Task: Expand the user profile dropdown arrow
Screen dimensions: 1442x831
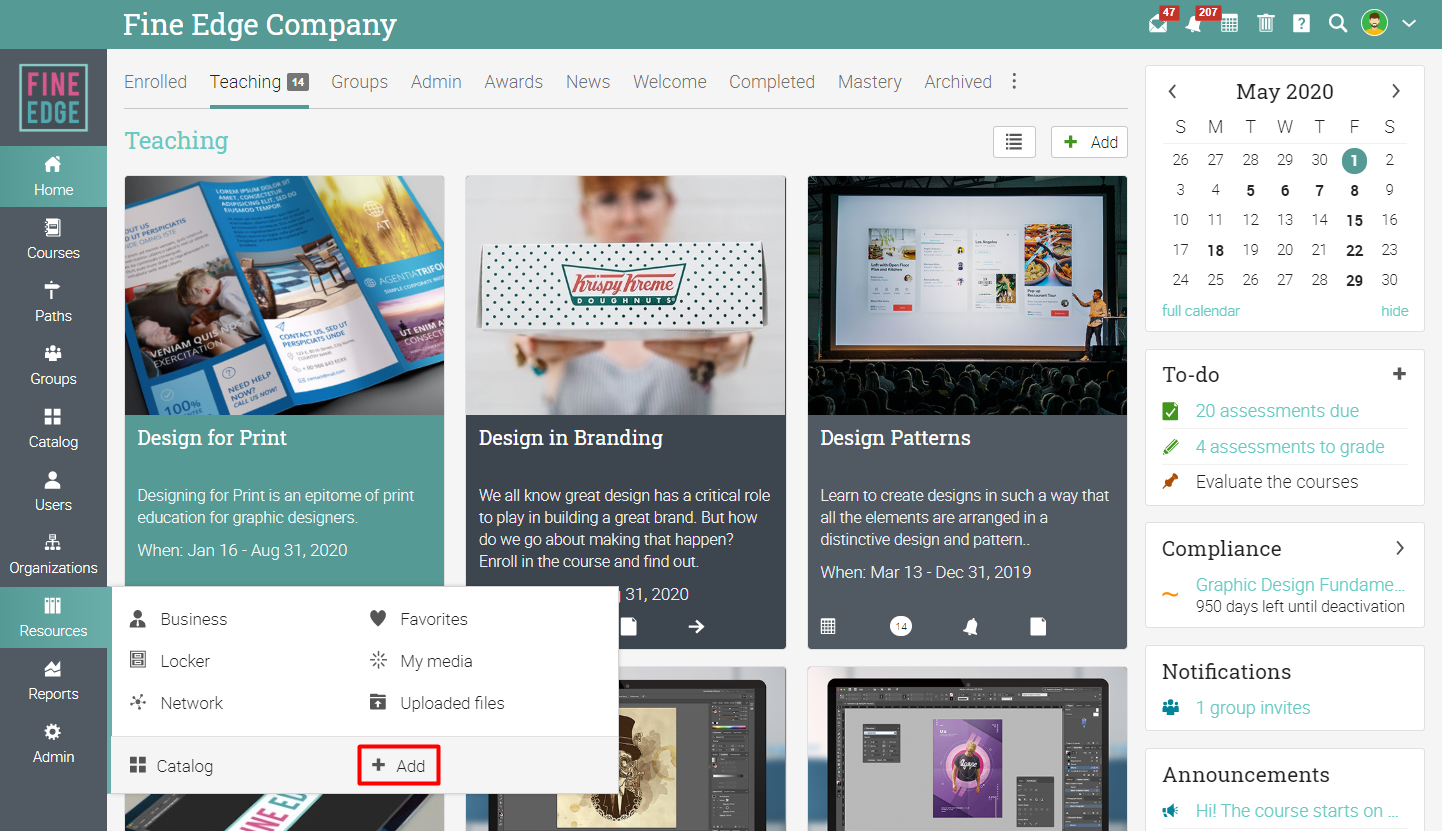Action: [1409, 23]
